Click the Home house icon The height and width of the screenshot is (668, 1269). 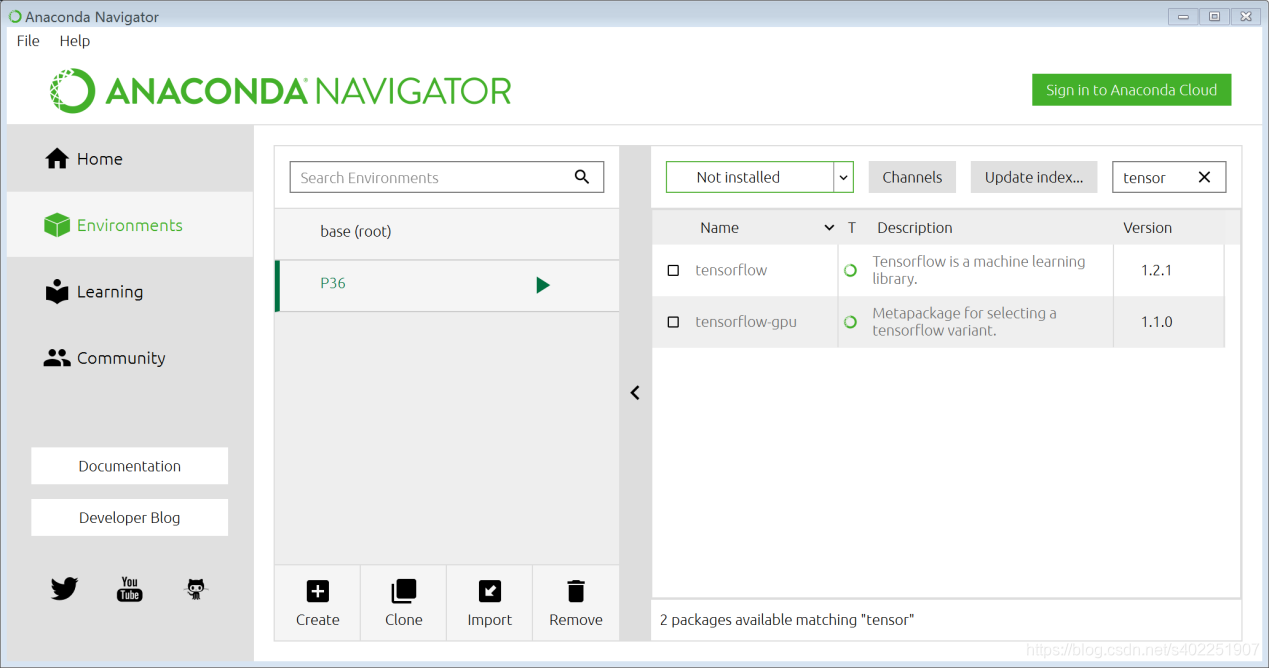click(57, 158)
